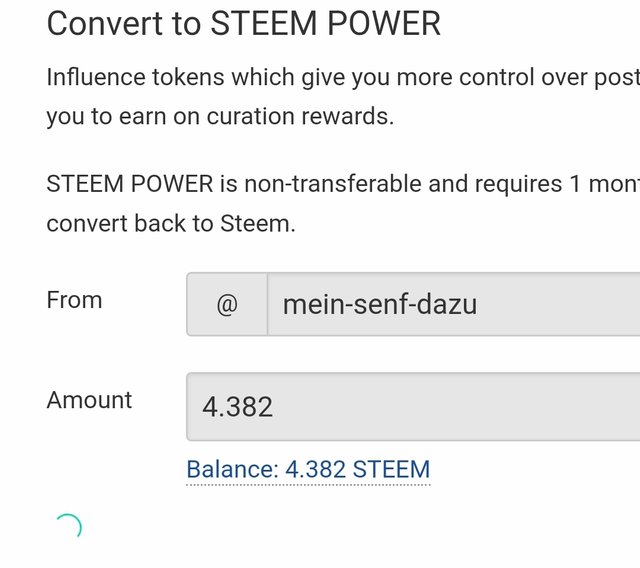
Task: Click the Convert to STEEM POWER heading
Action: coord(244,24)
